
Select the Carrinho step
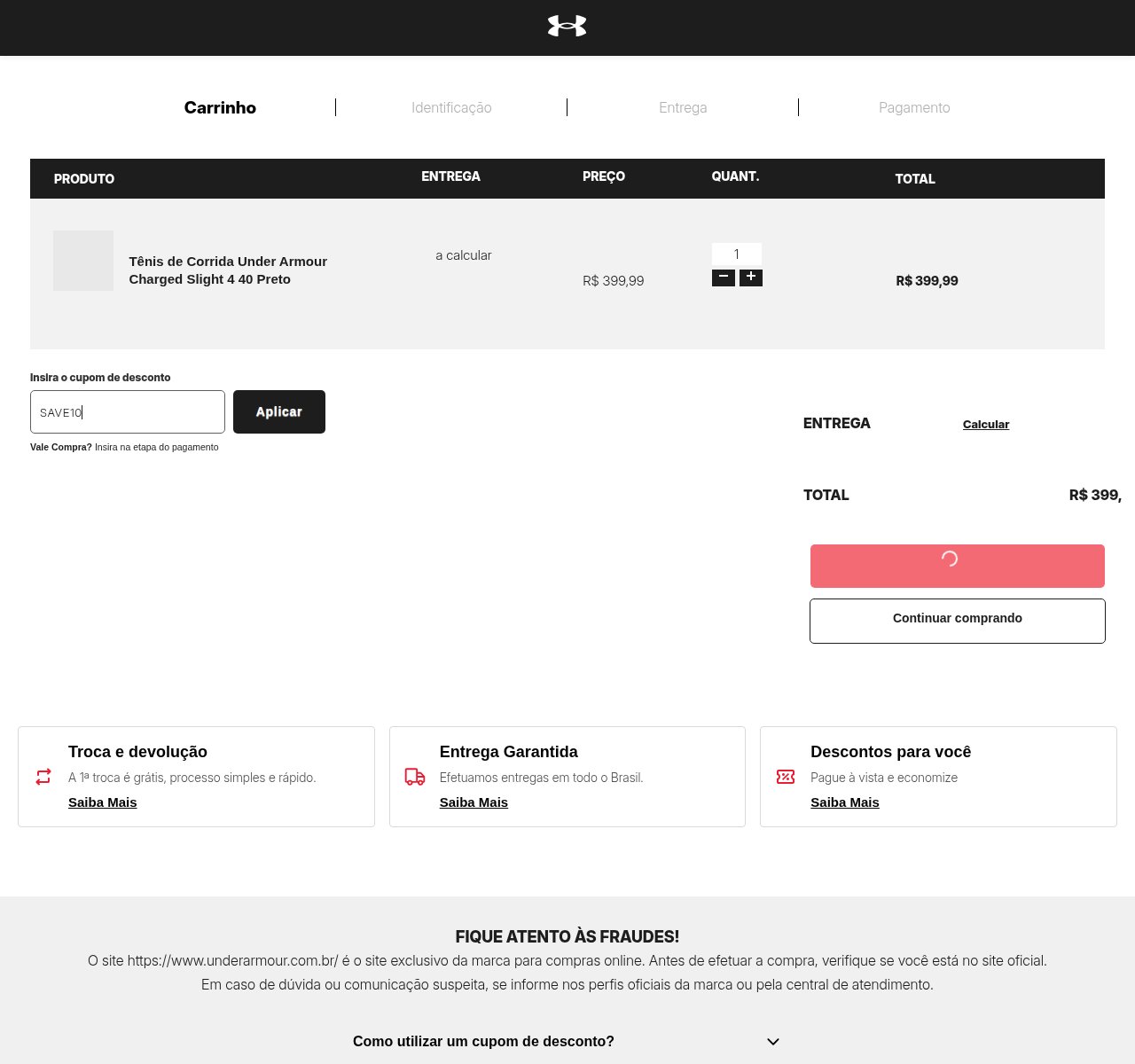point(220,107)
